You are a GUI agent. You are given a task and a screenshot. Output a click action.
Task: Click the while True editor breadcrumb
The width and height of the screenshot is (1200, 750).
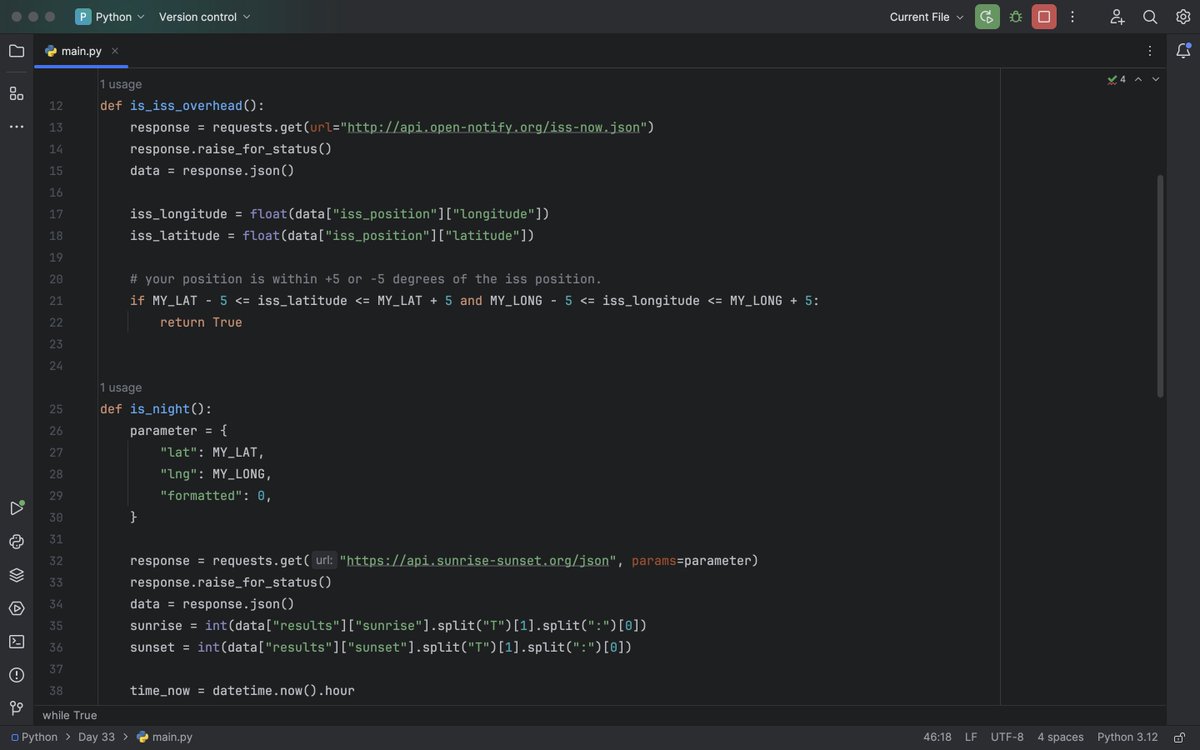click(x=70, y=715)
